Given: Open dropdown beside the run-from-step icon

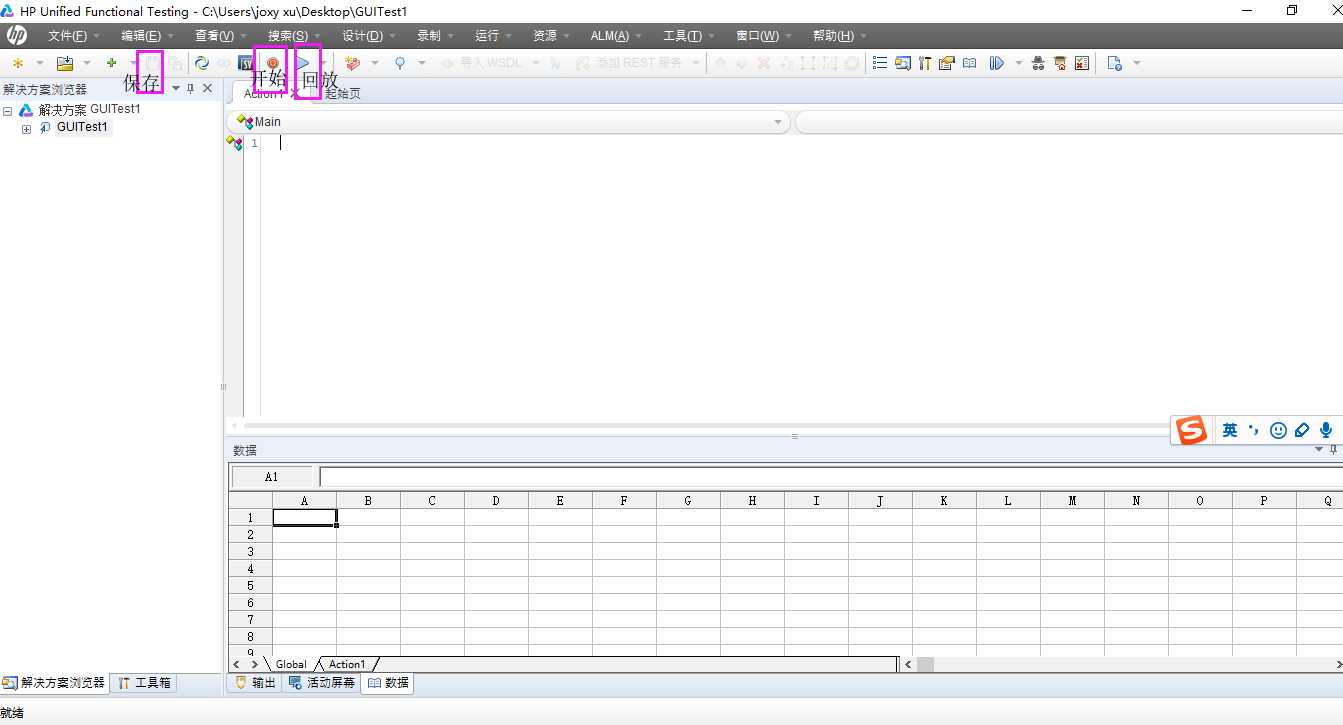Looking at the screenshot, I should [x=1019, y=63].
